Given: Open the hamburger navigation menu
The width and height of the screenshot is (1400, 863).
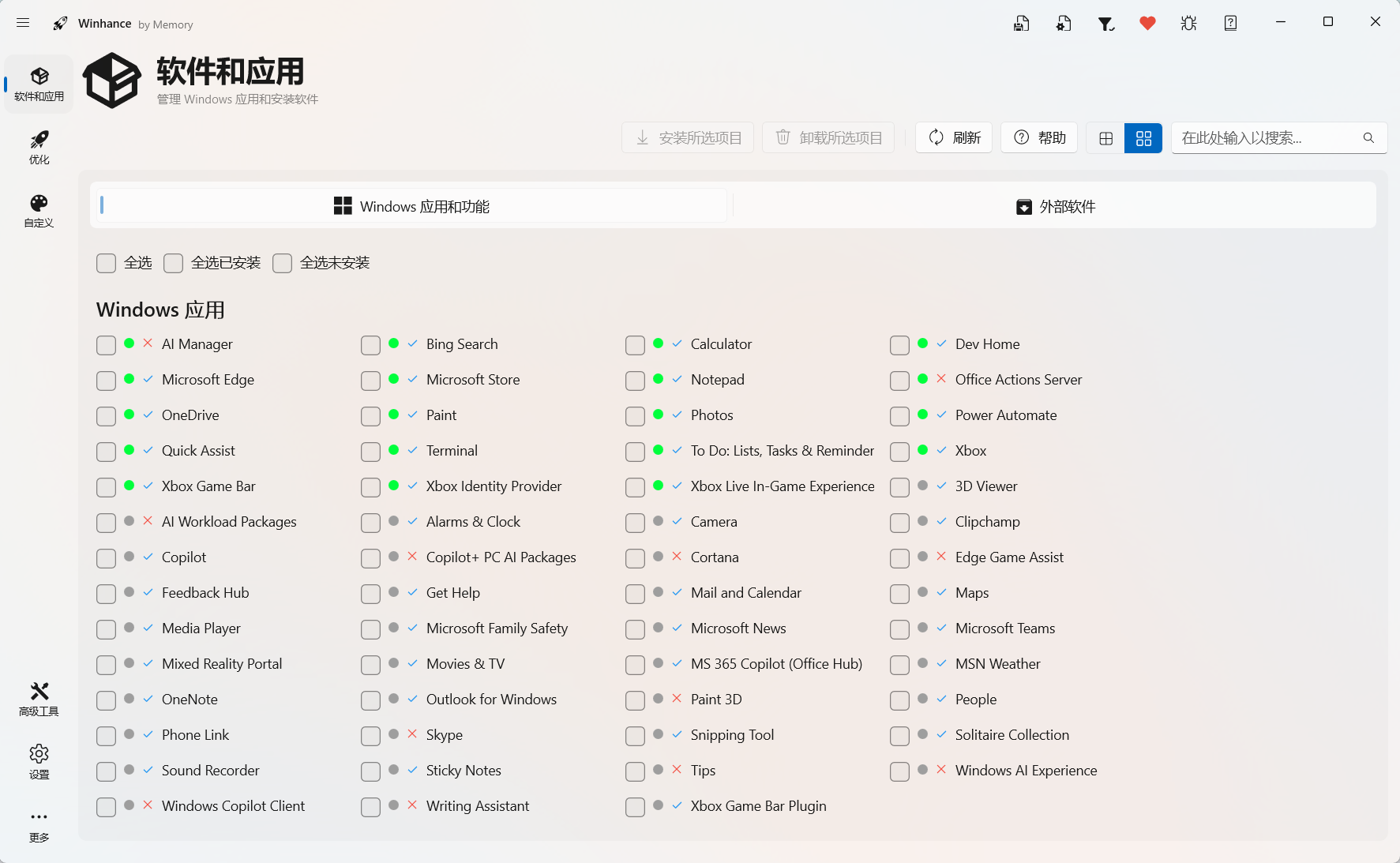Looking at the screenshot, I should (23, 23).
